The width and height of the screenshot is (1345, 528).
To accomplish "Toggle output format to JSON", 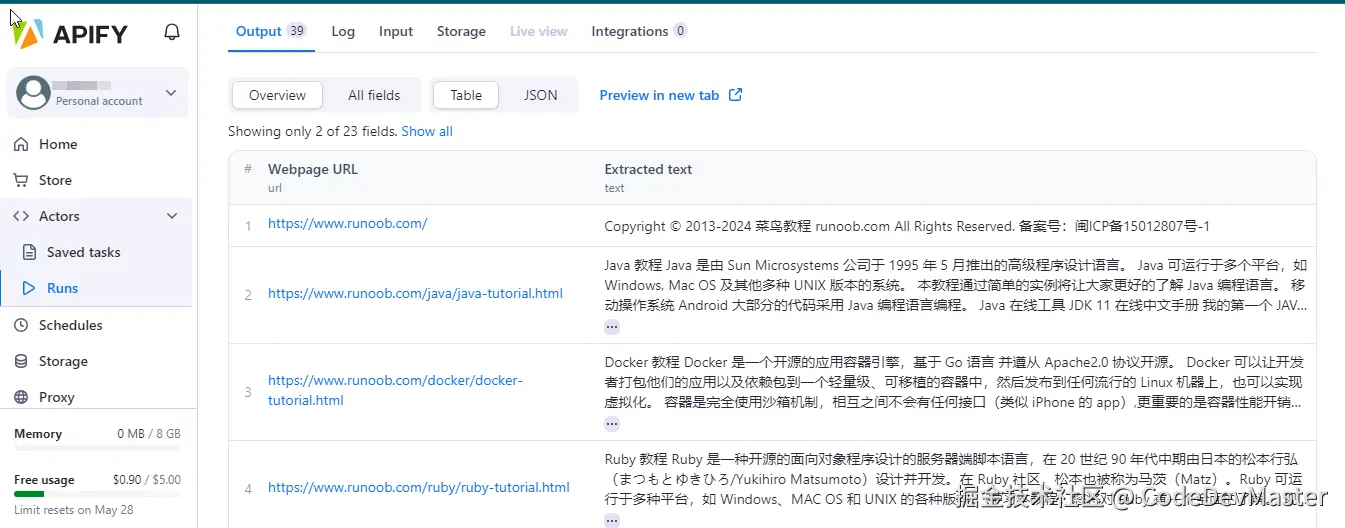I will 541,95.
